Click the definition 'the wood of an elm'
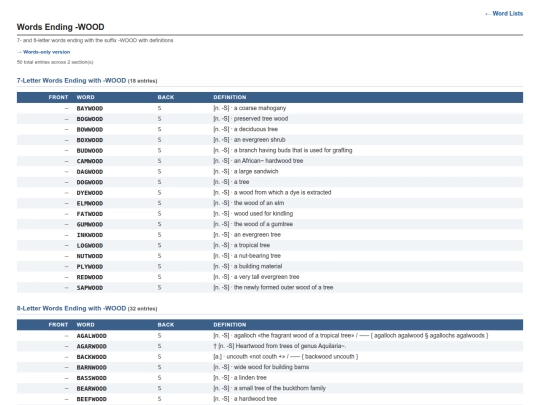Viewport: 540px width, 405px height. point(259,203)
